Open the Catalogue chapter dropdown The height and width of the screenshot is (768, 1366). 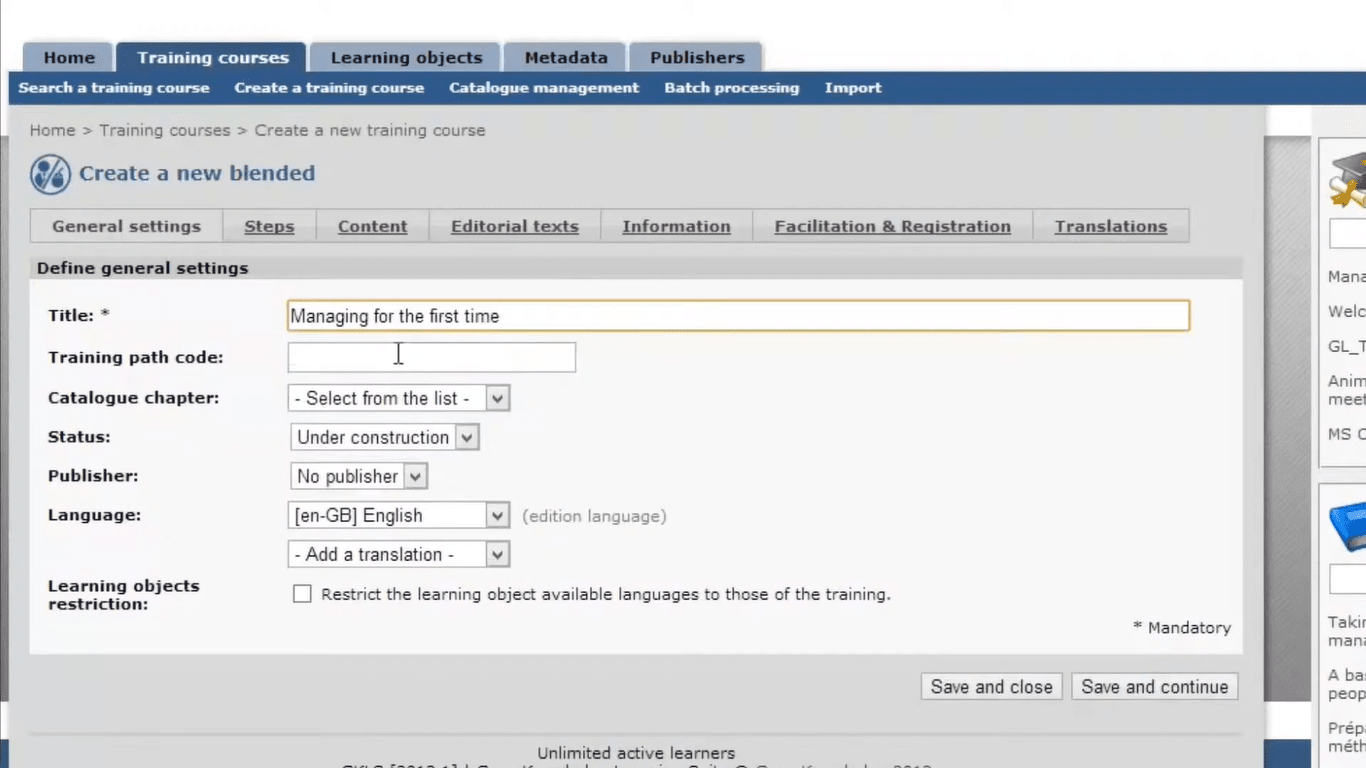496,398
